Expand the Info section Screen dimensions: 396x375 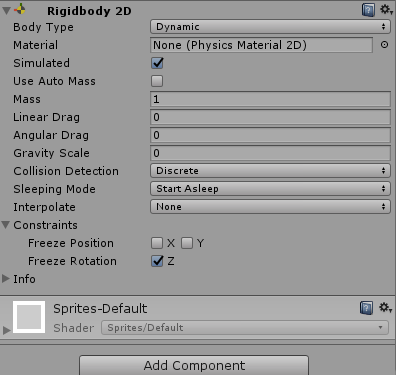(x=6, y=278)
